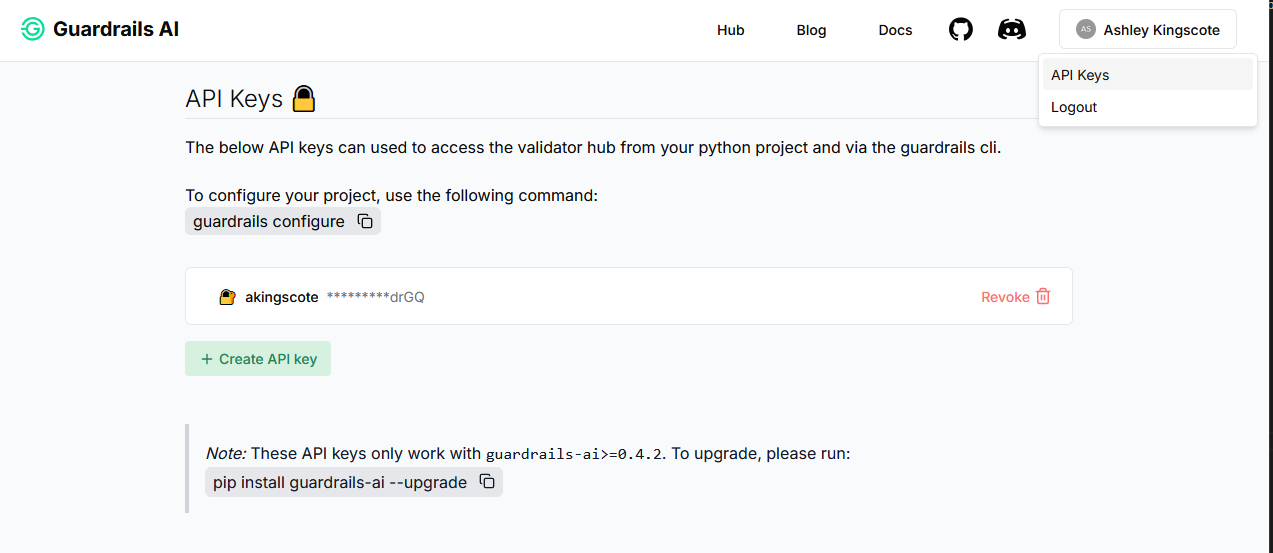Click the Guardrails AI brand name text
Image resolution: width=1273 pixels, height=553 pixels.
[x=116, y=30]
